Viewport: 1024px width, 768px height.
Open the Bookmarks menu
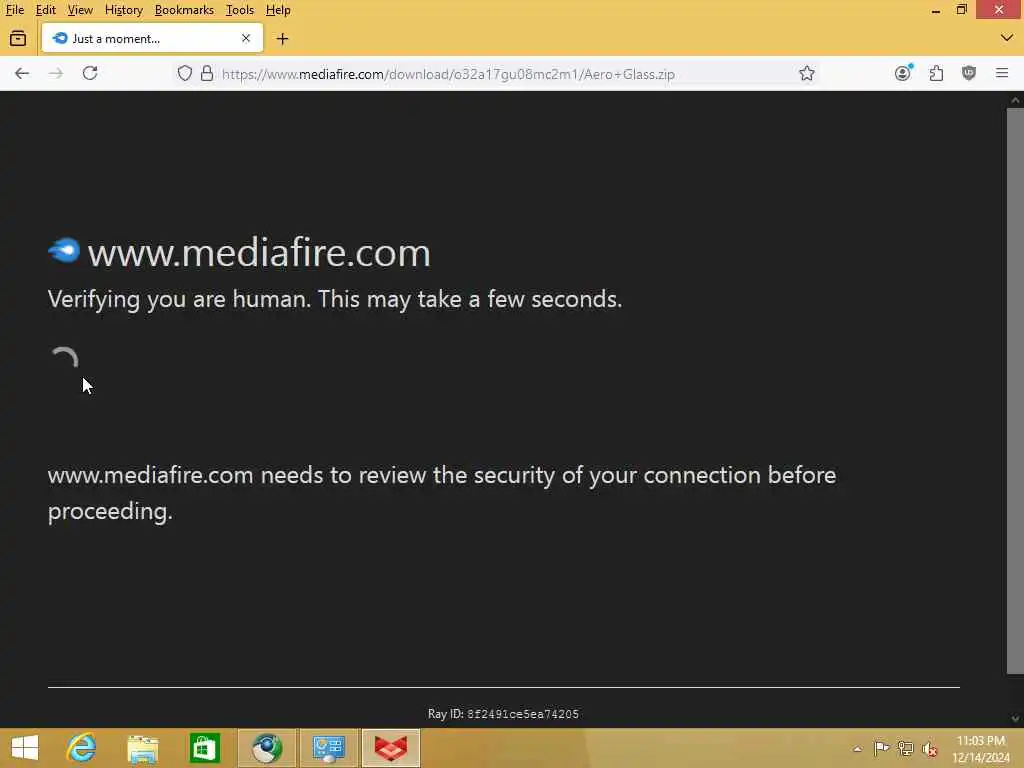[184, 10]
